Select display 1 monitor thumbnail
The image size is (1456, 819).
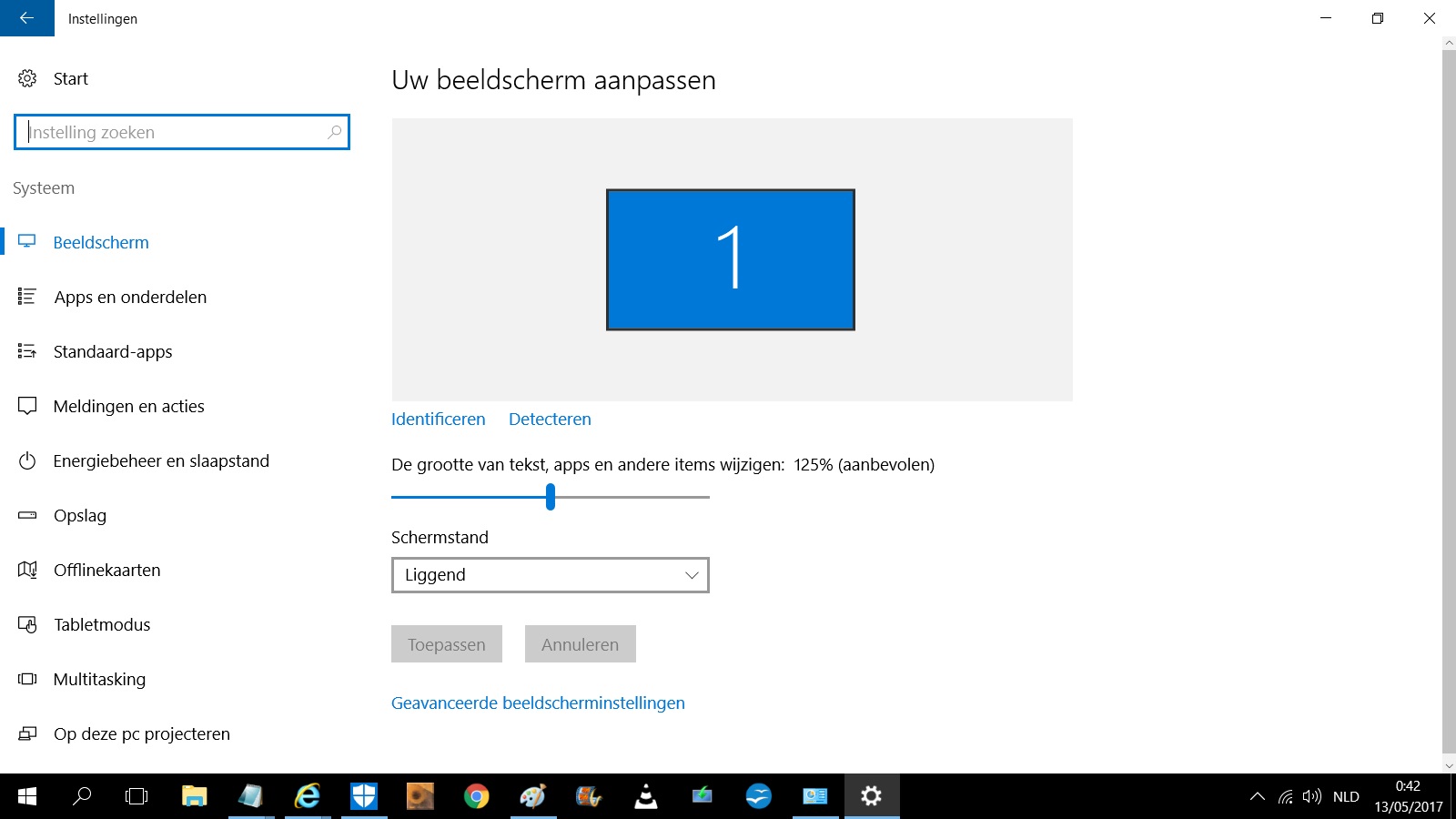(731, 259)
